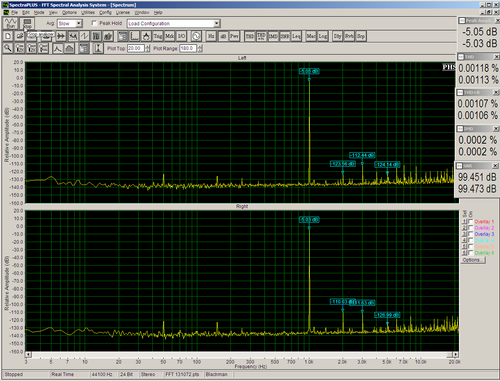Click the flame-shaped toolbar icon
This screenshot has width=500, height=381.
coord(146,36)
